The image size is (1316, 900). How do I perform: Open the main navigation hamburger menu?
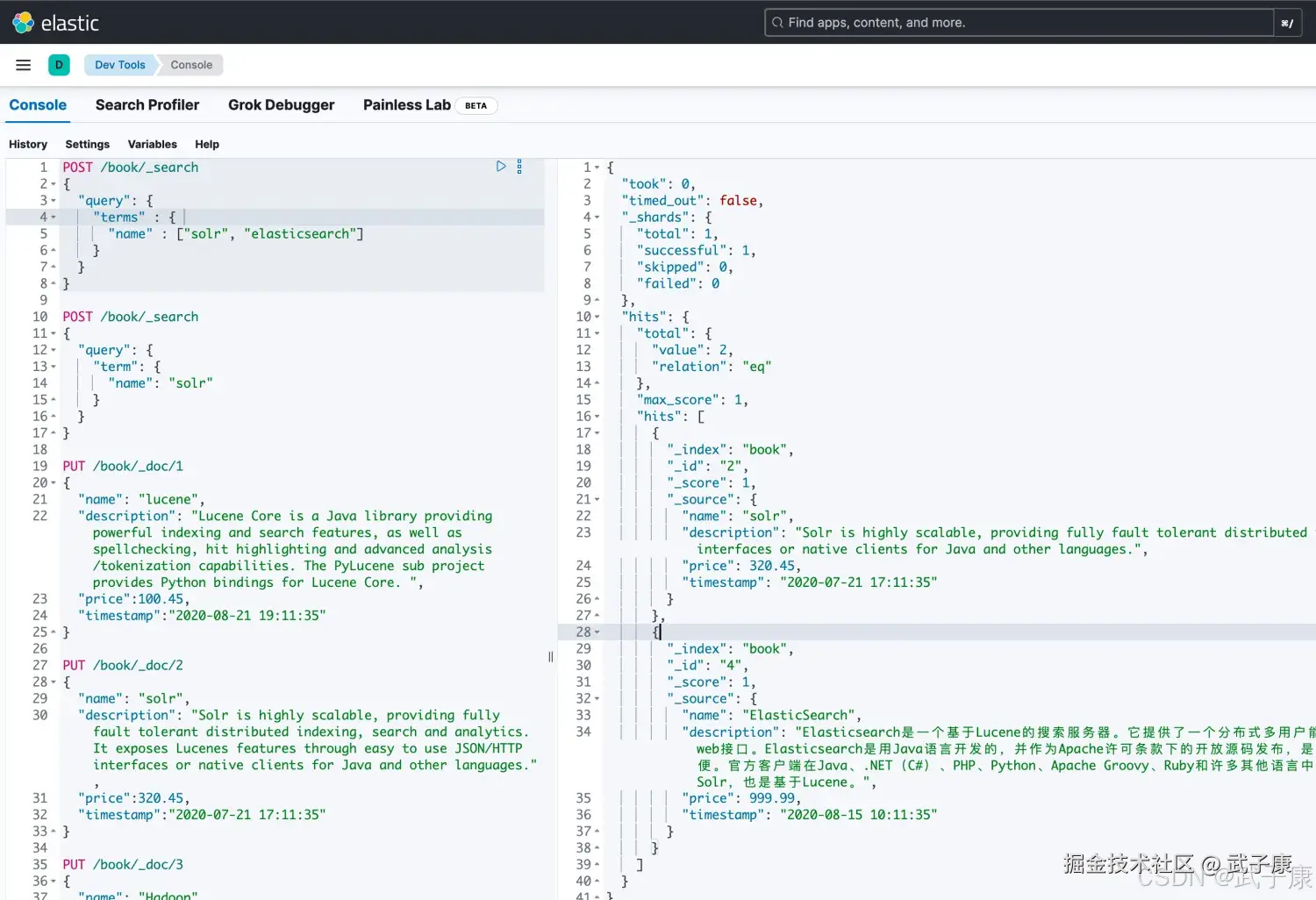(x=23, y=64)
